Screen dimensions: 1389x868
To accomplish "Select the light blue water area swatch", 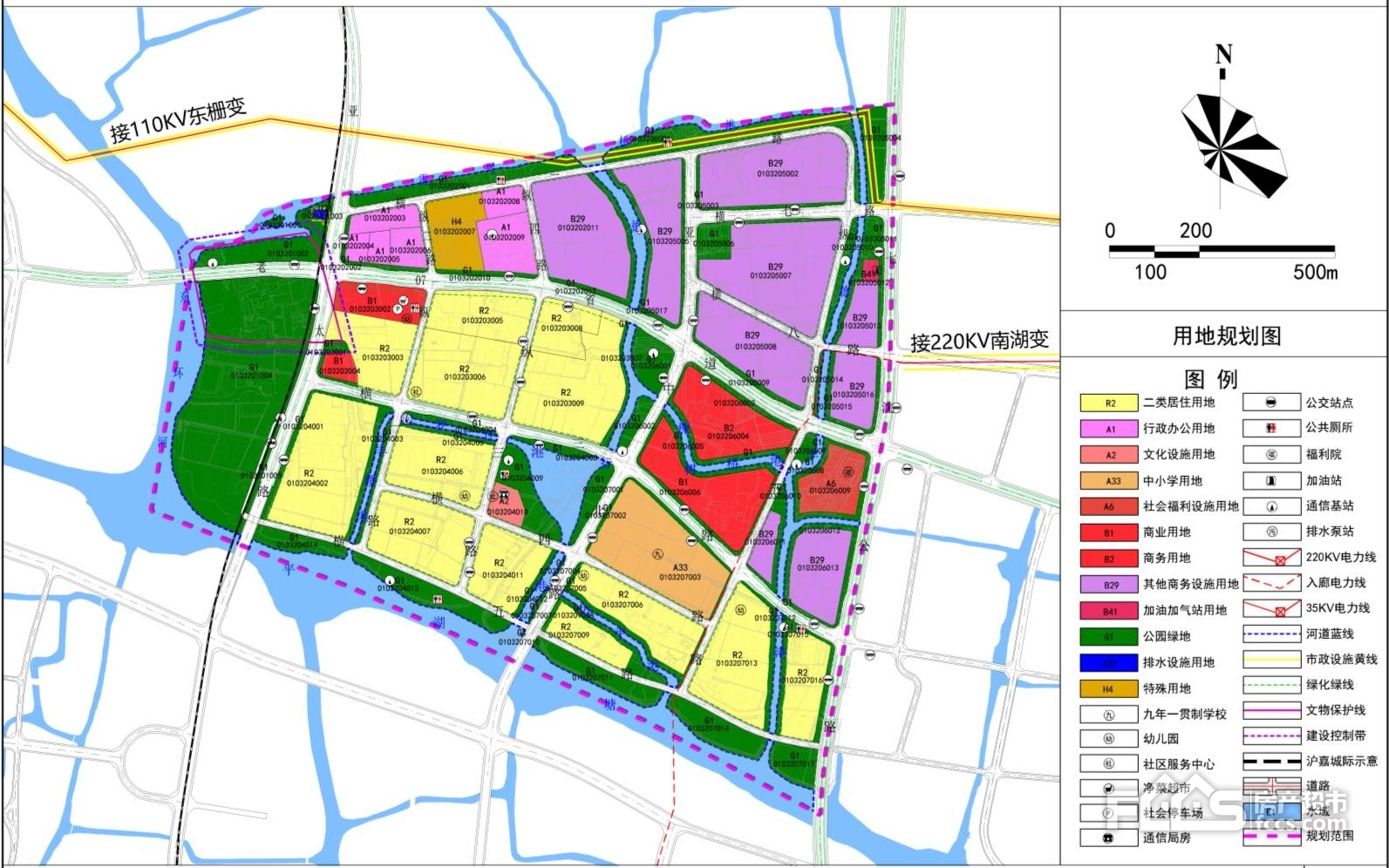I will (1271, 811).
